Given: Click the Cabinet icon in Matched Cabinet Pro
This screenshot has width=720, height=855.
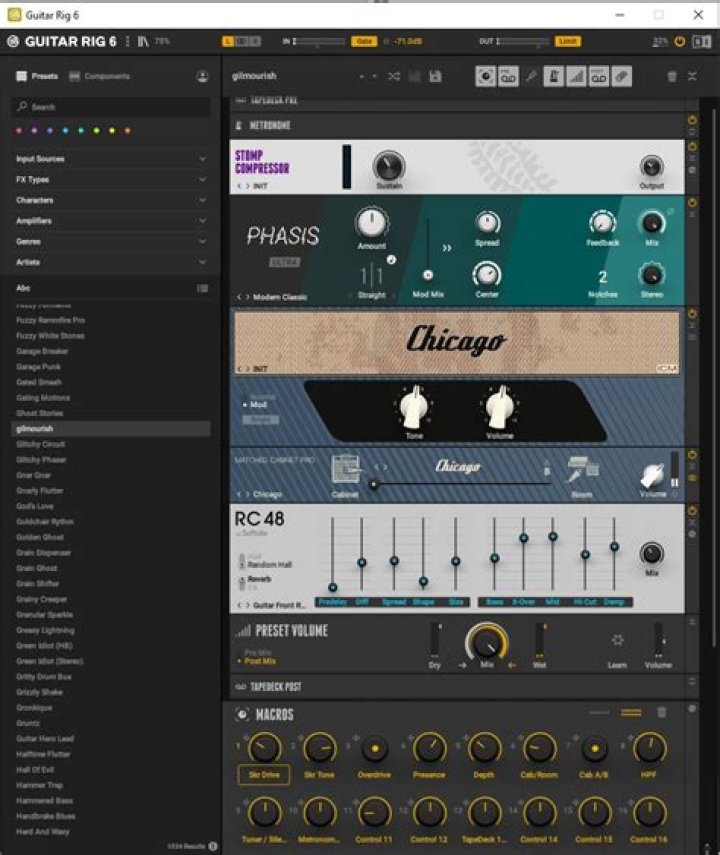Looking at the screenshot, I should pyautogui.click(x=346, y=469).
